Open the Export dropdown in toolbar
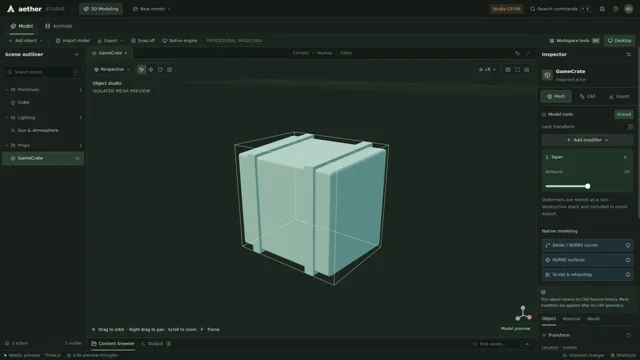This screenshot has width=640, height=360. pyautogui.click(x=110, y=40)
